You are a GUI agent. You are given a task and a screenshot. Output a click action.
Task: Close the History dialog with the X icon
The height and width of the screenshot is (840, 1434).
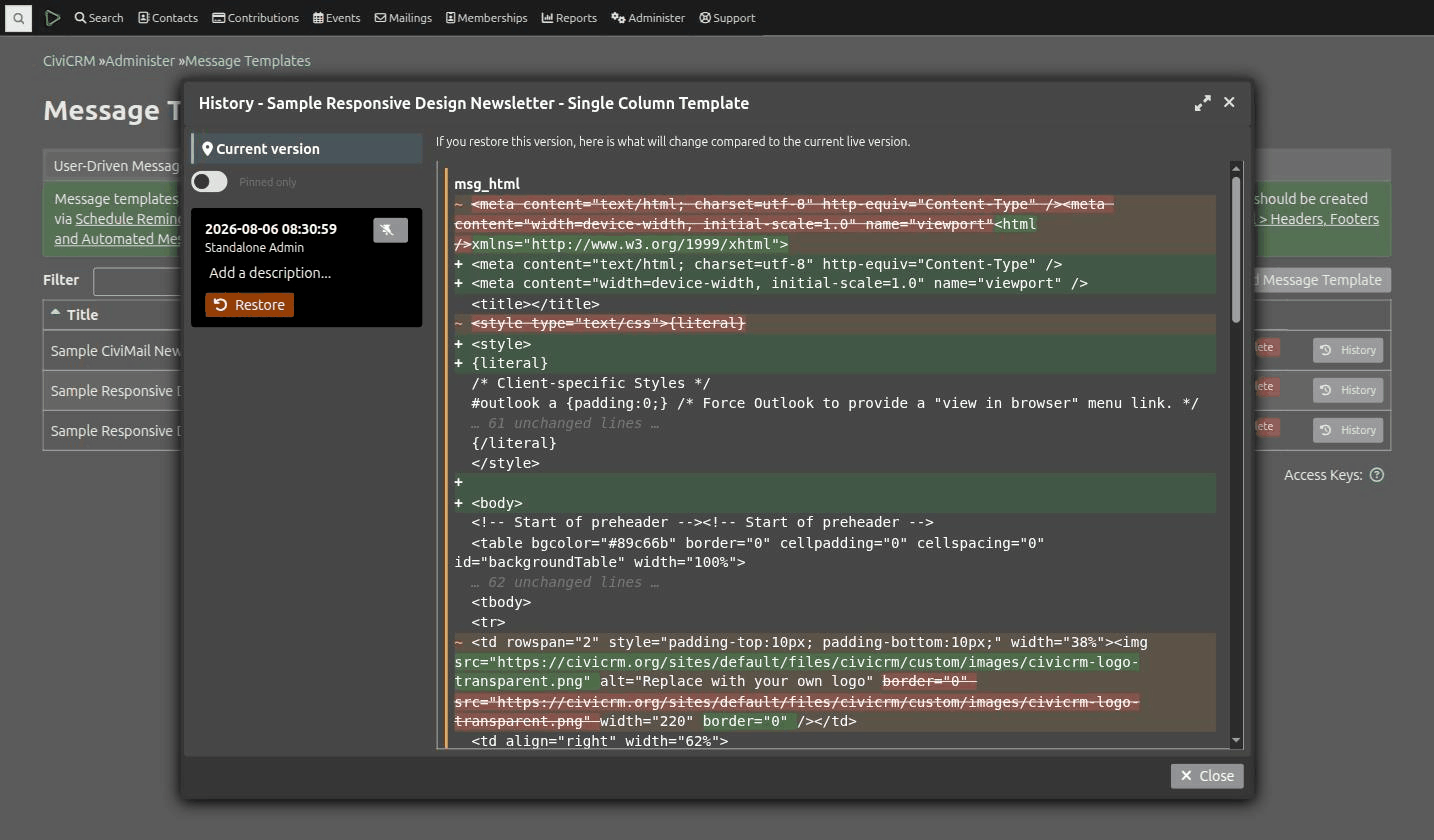coord(1229,102)
